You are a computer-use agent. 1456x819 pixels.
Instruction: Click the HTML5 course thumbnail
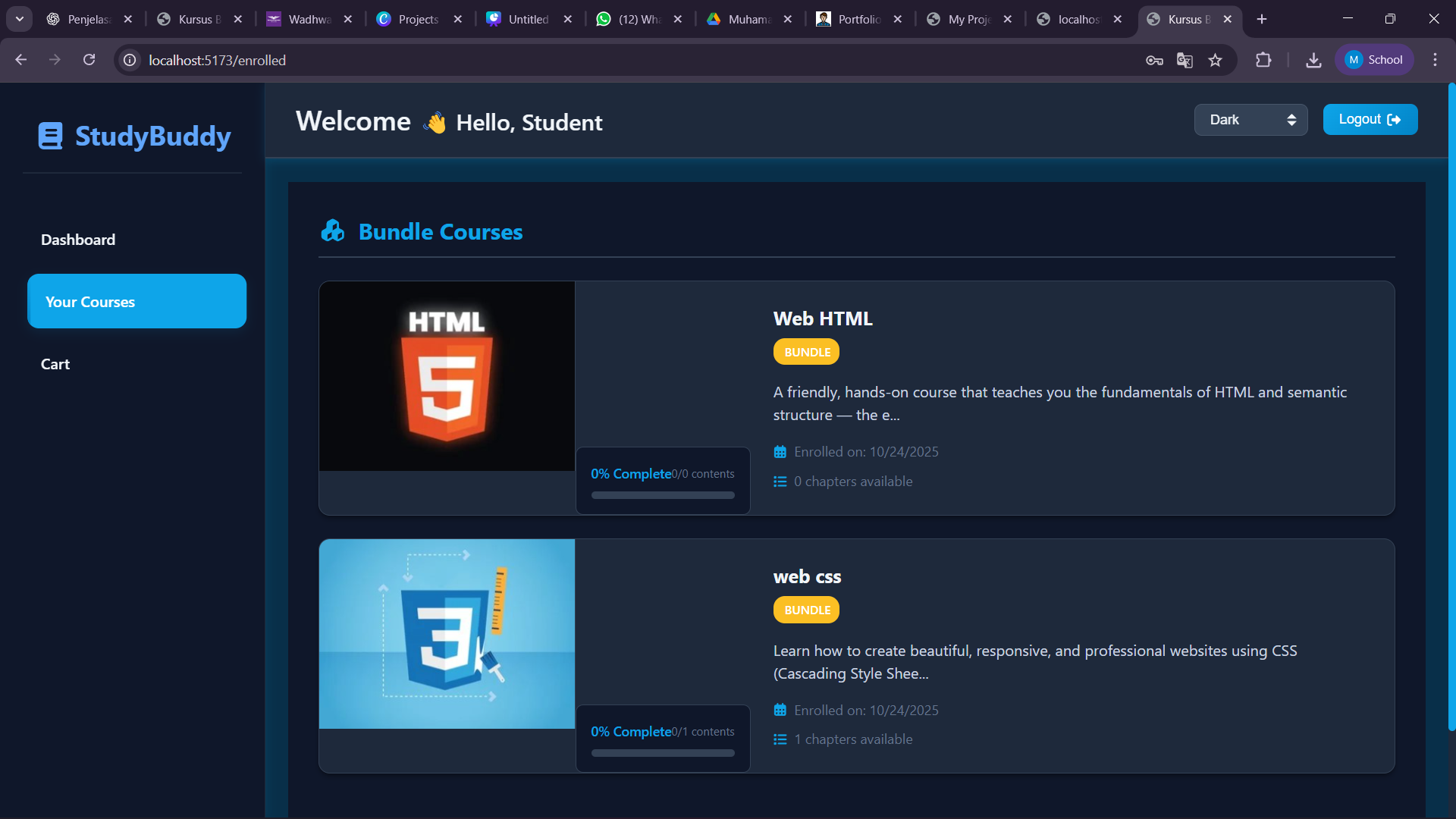click(446, 375)
